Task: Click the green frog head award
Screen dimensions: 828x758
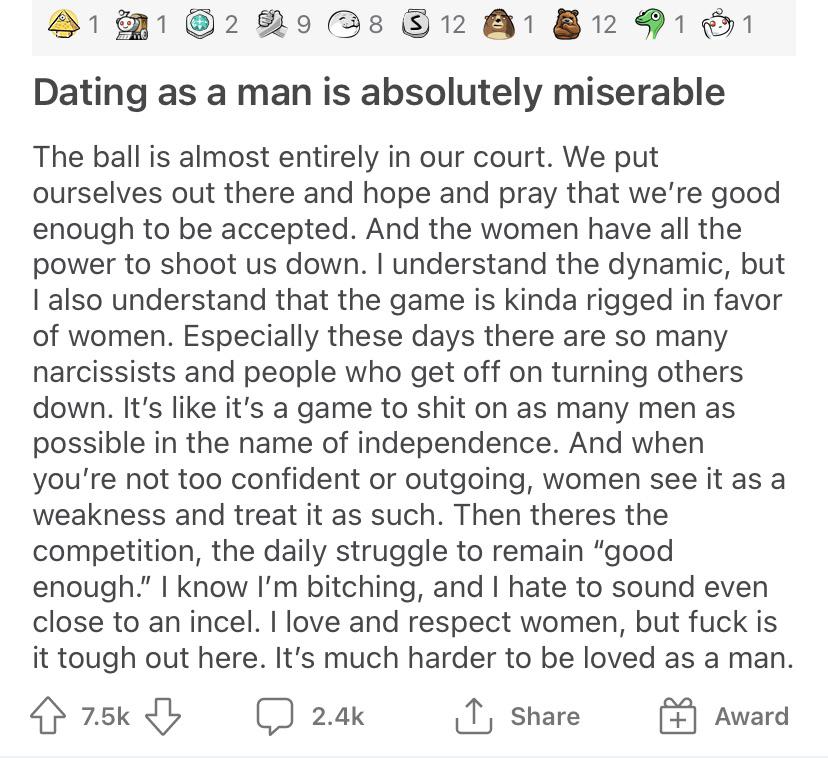Action: click(650, 23)
